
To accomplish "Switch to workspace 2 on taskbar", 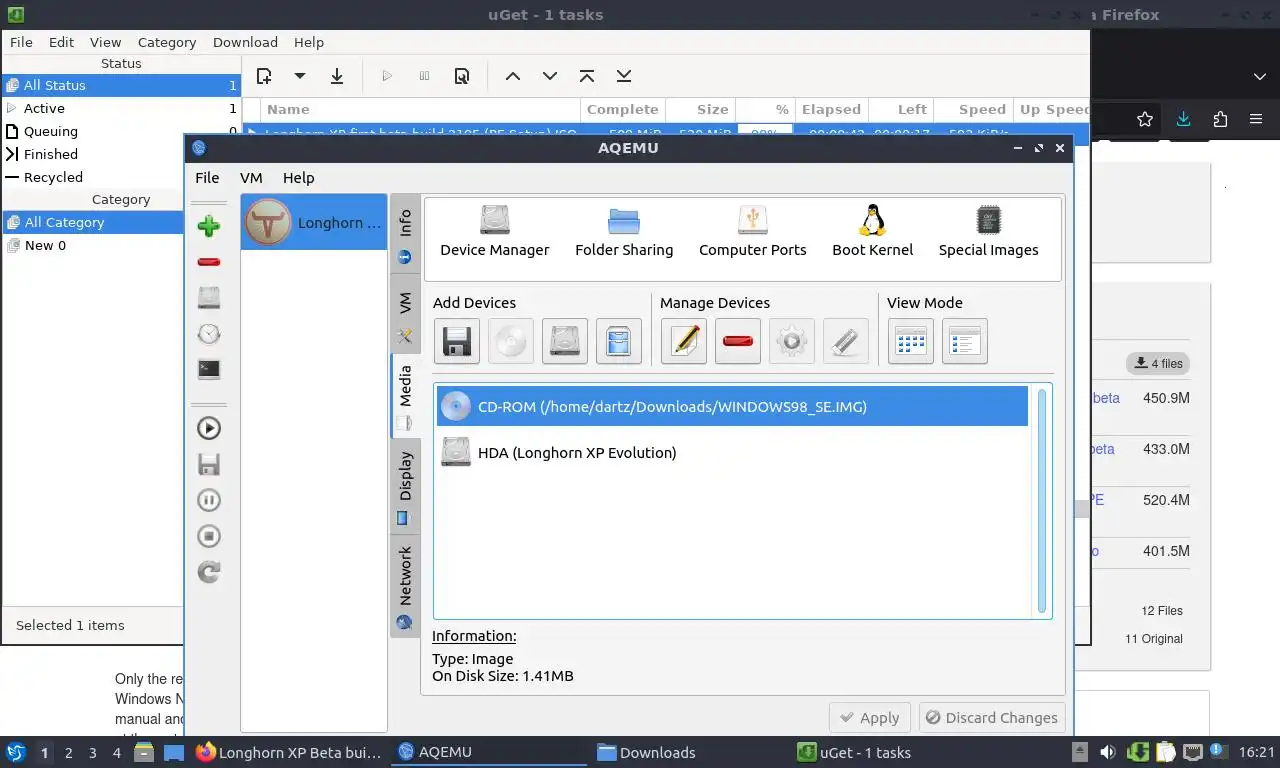I will pyautogui.click(x=68, y=753).
